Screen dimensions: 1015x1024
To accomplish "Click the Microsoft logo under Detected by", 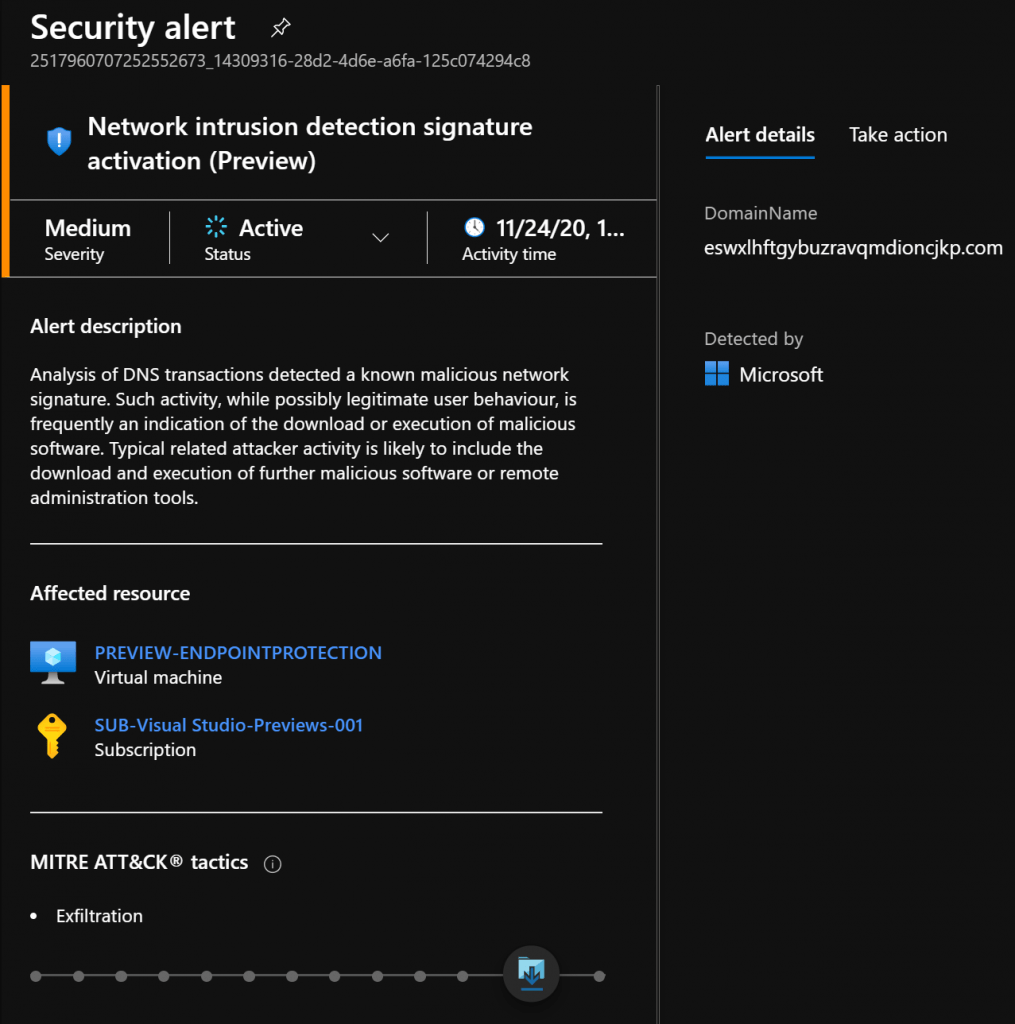I will [717, 374].
